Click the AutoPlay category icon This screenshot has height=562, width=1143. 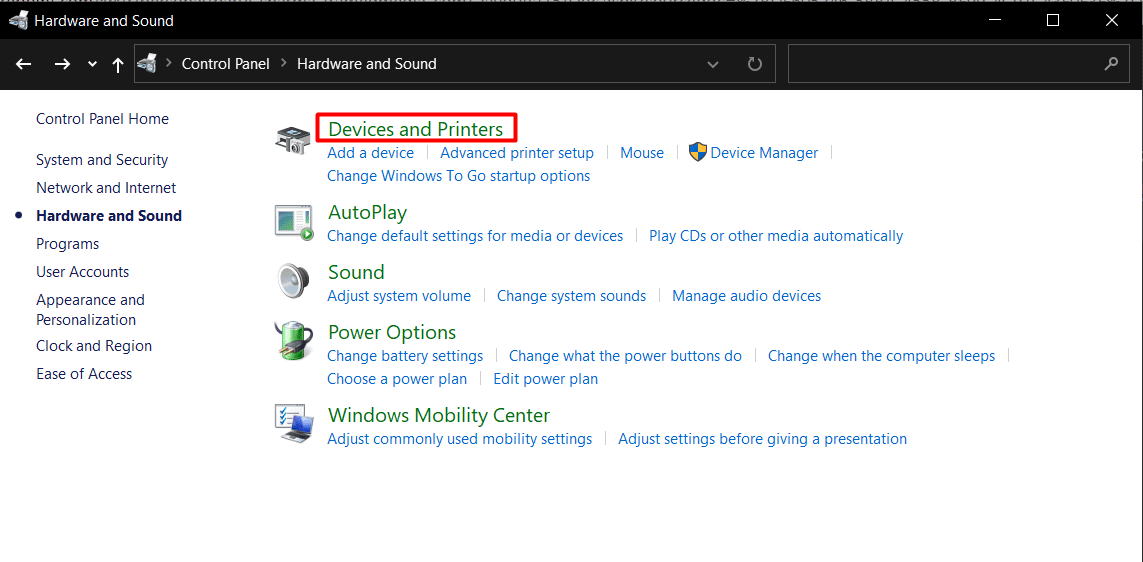click(294, 222)
